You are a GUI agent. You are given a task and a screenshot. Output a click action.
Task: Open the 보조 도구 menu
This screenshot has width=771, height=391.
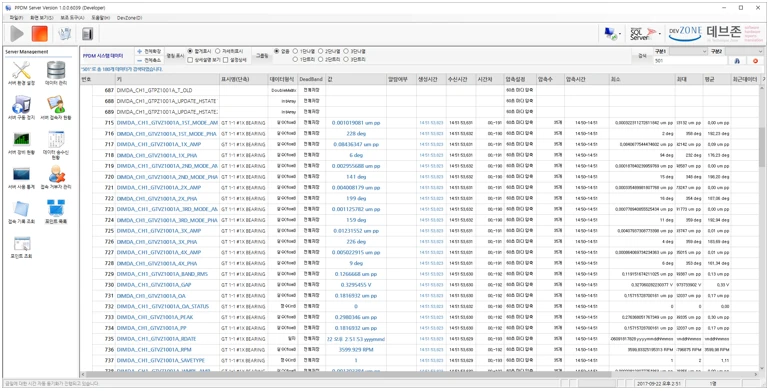pyautogui.click(x=72, y=18)
